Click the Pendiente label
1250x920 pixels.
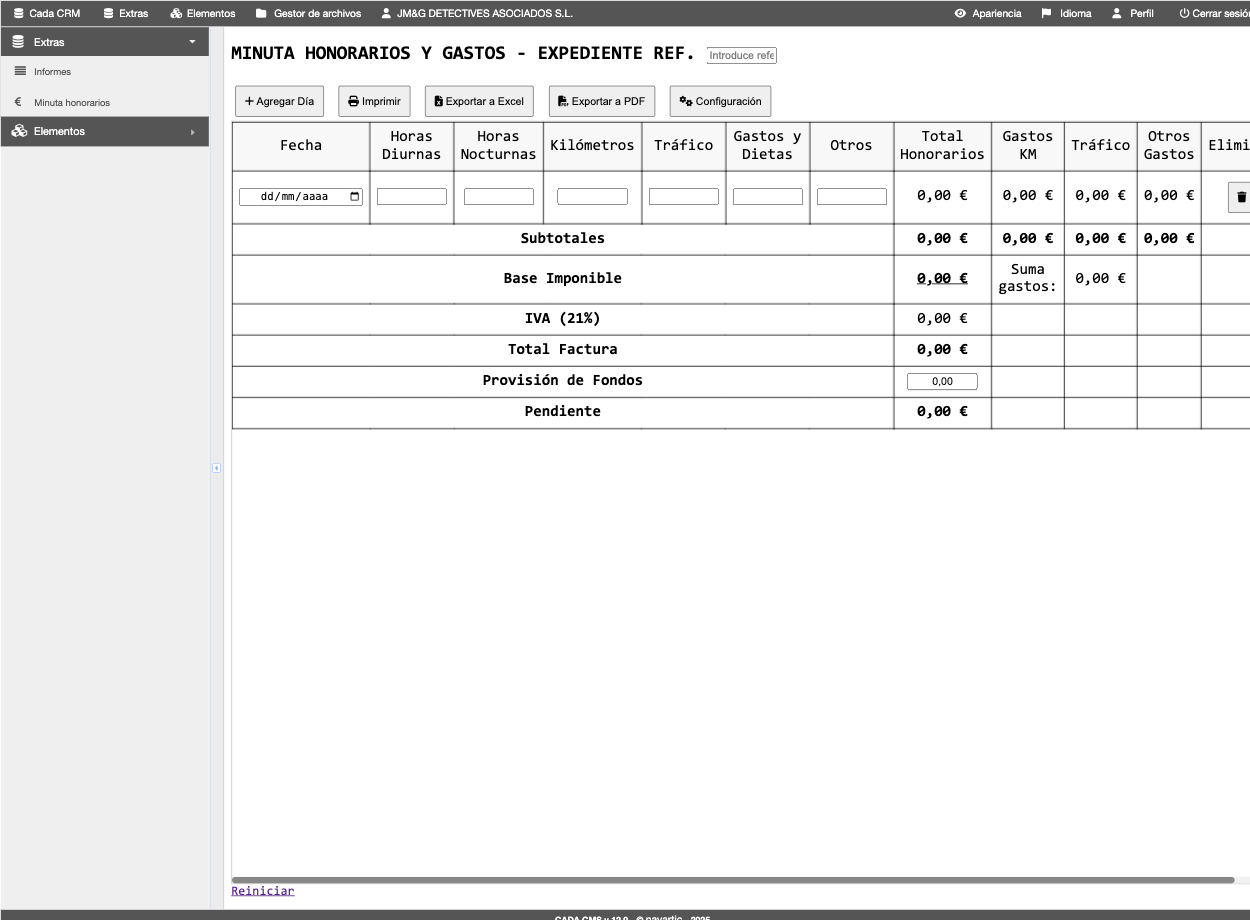click(563, 412)
